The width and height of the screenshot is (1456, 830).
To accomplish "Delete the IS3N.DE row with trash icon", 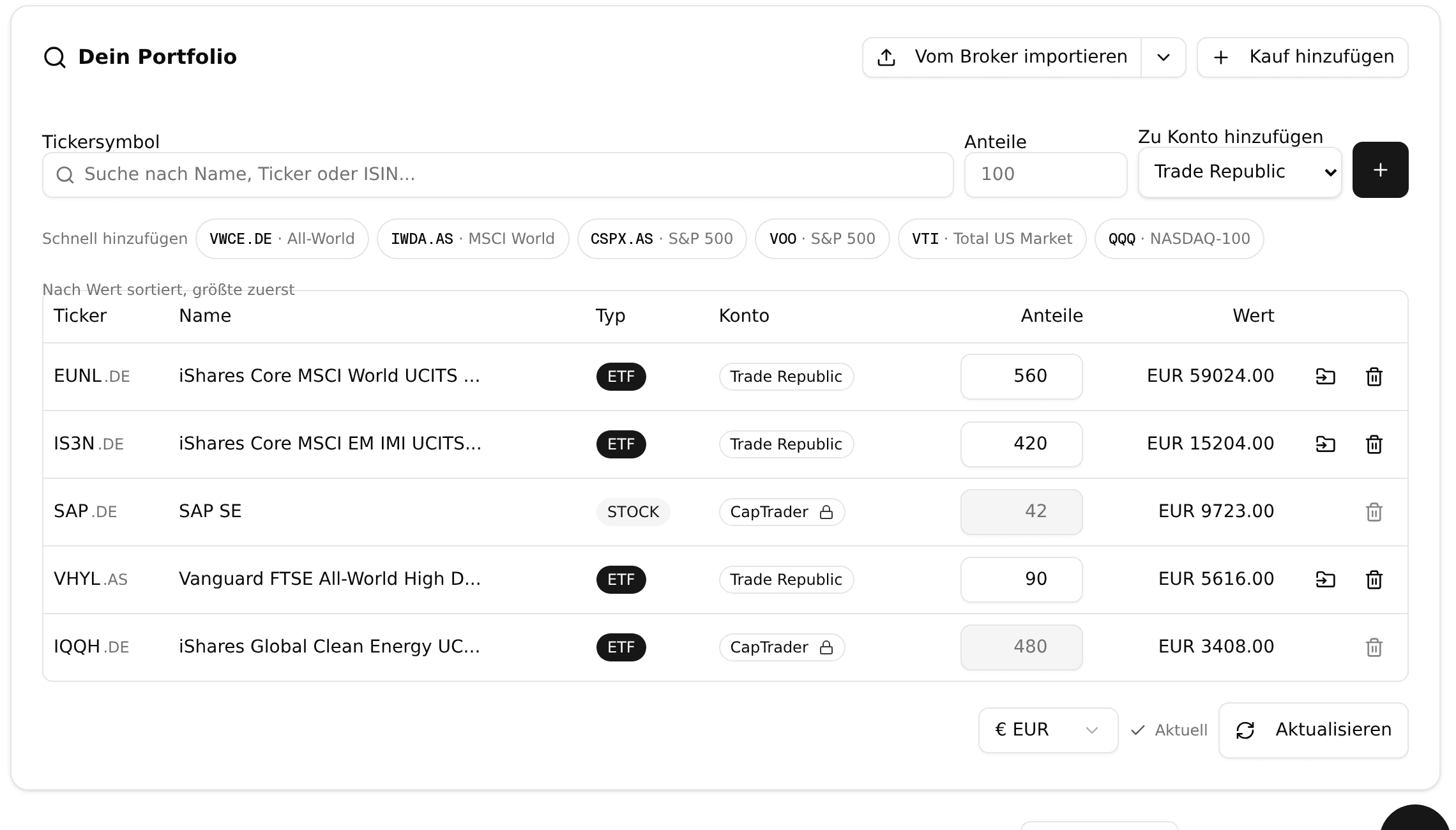I will tap(1374, 444).
